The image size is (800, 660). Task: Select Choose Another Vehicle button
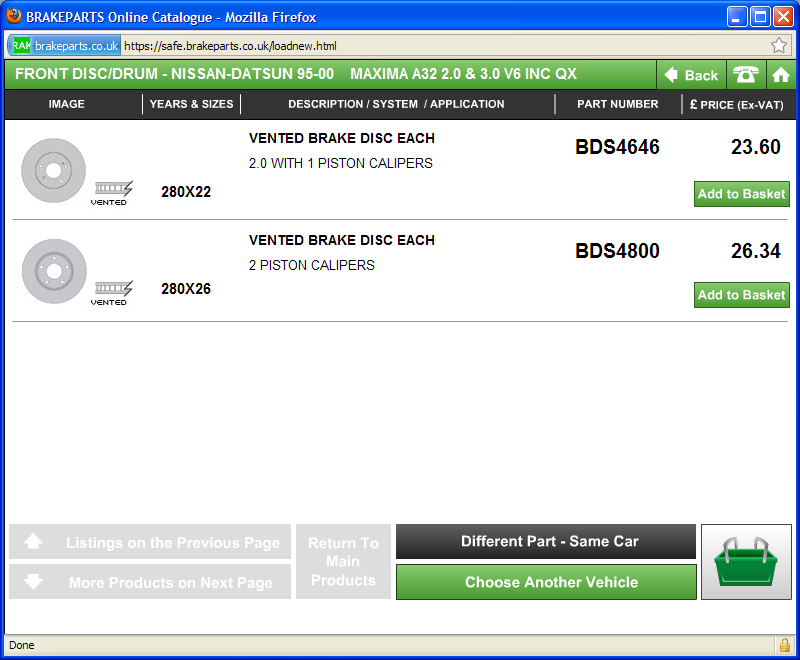coord(546,582)
